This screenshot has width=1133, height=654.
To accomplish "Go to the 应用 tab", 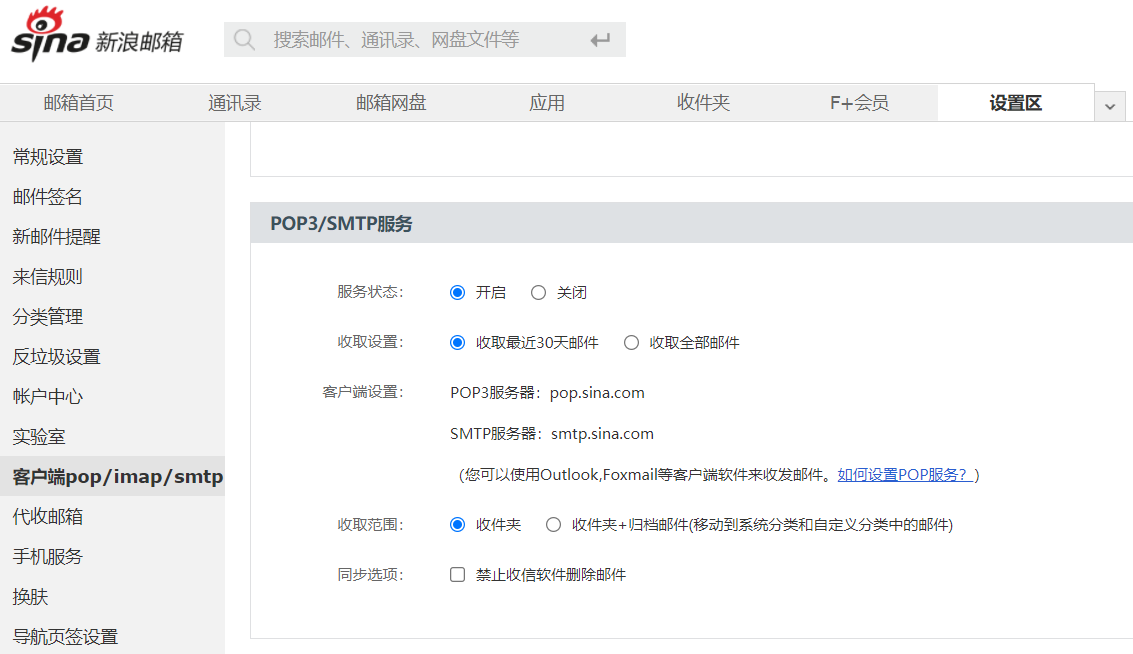I will (547, 103).
